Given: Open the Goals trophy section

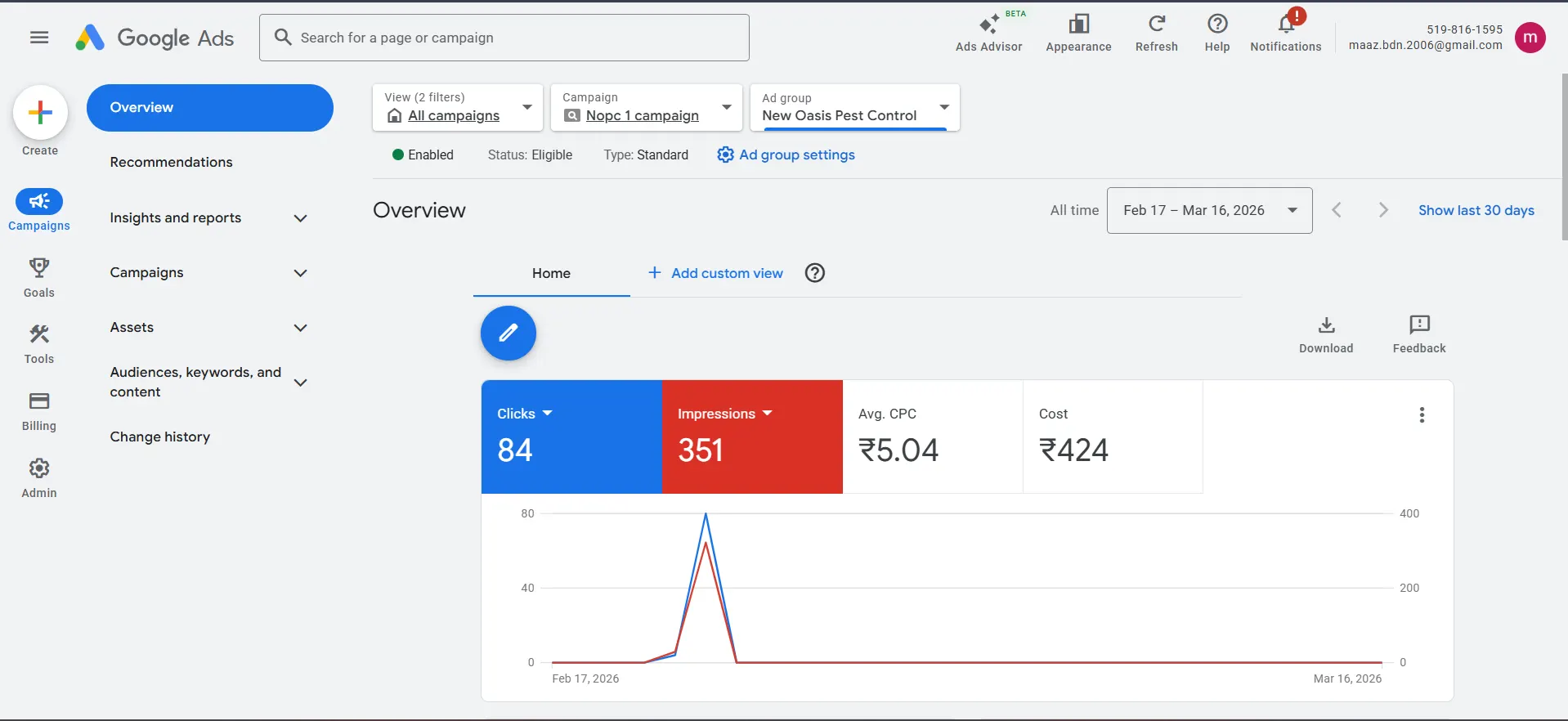Looking at the screenshot, I should [x=39, y=278].
